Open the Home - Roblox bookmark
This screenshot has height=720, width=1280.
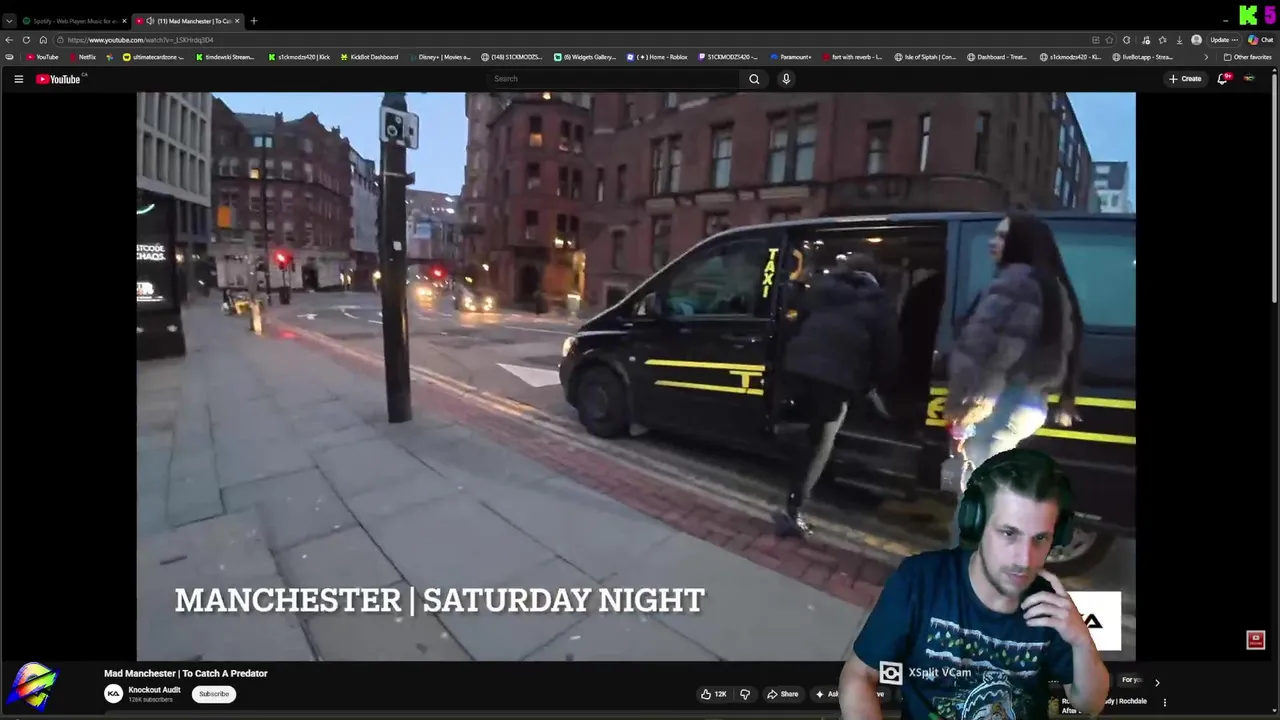[657, 57]
